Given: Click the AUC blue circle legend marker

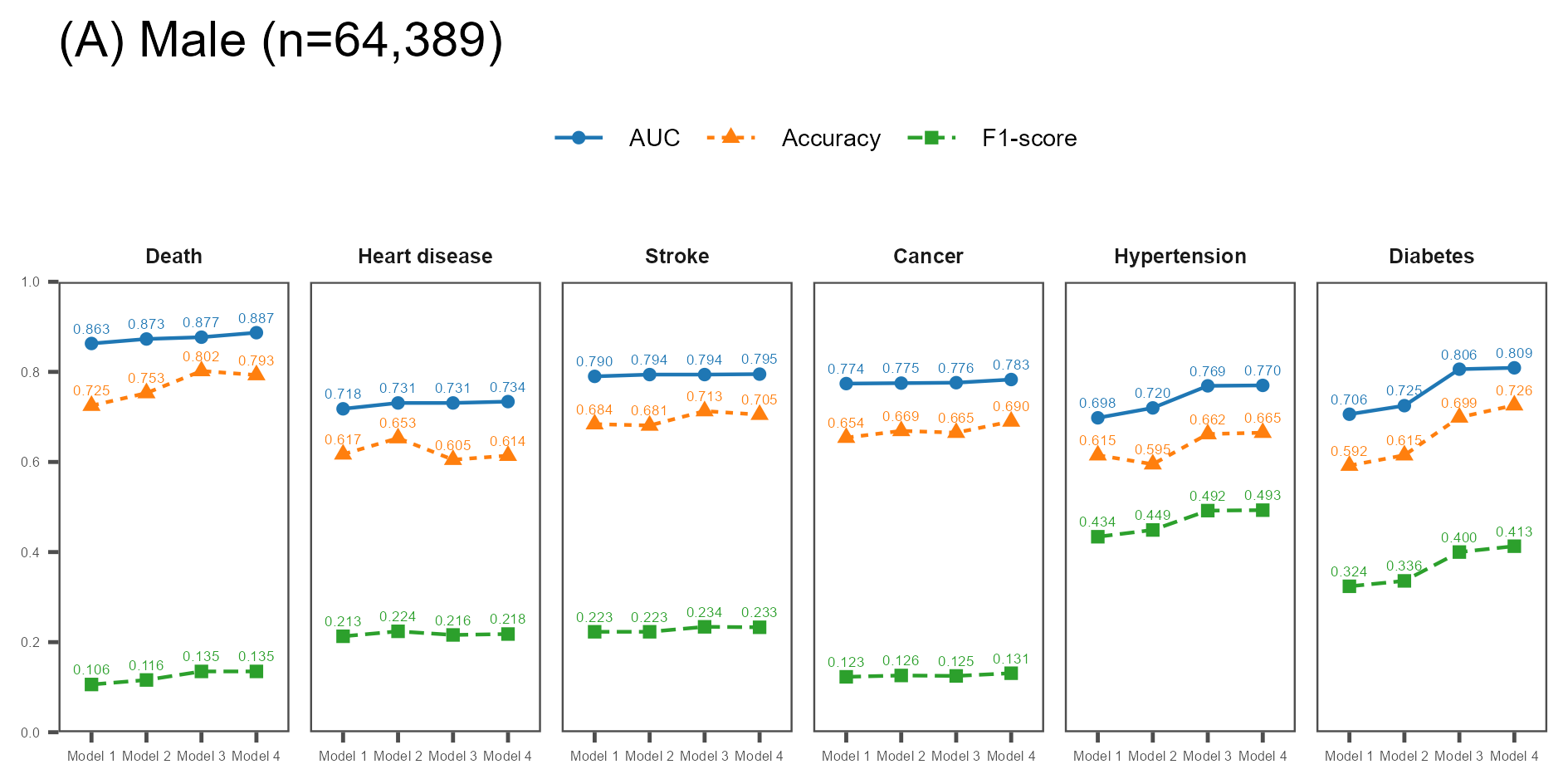Looking at the screenshot, I should 579,138.
